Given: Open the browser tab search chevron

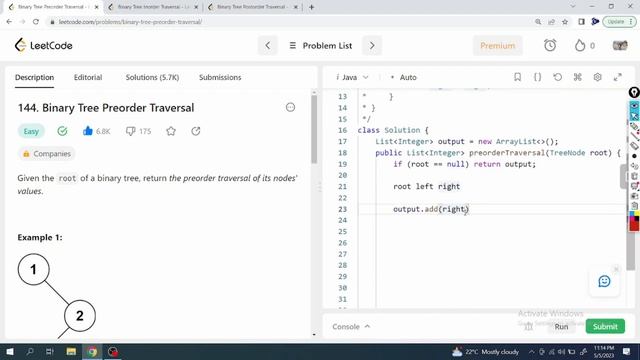Looking at the screenshot, I should pyautogui.click(x=573, y=7).
